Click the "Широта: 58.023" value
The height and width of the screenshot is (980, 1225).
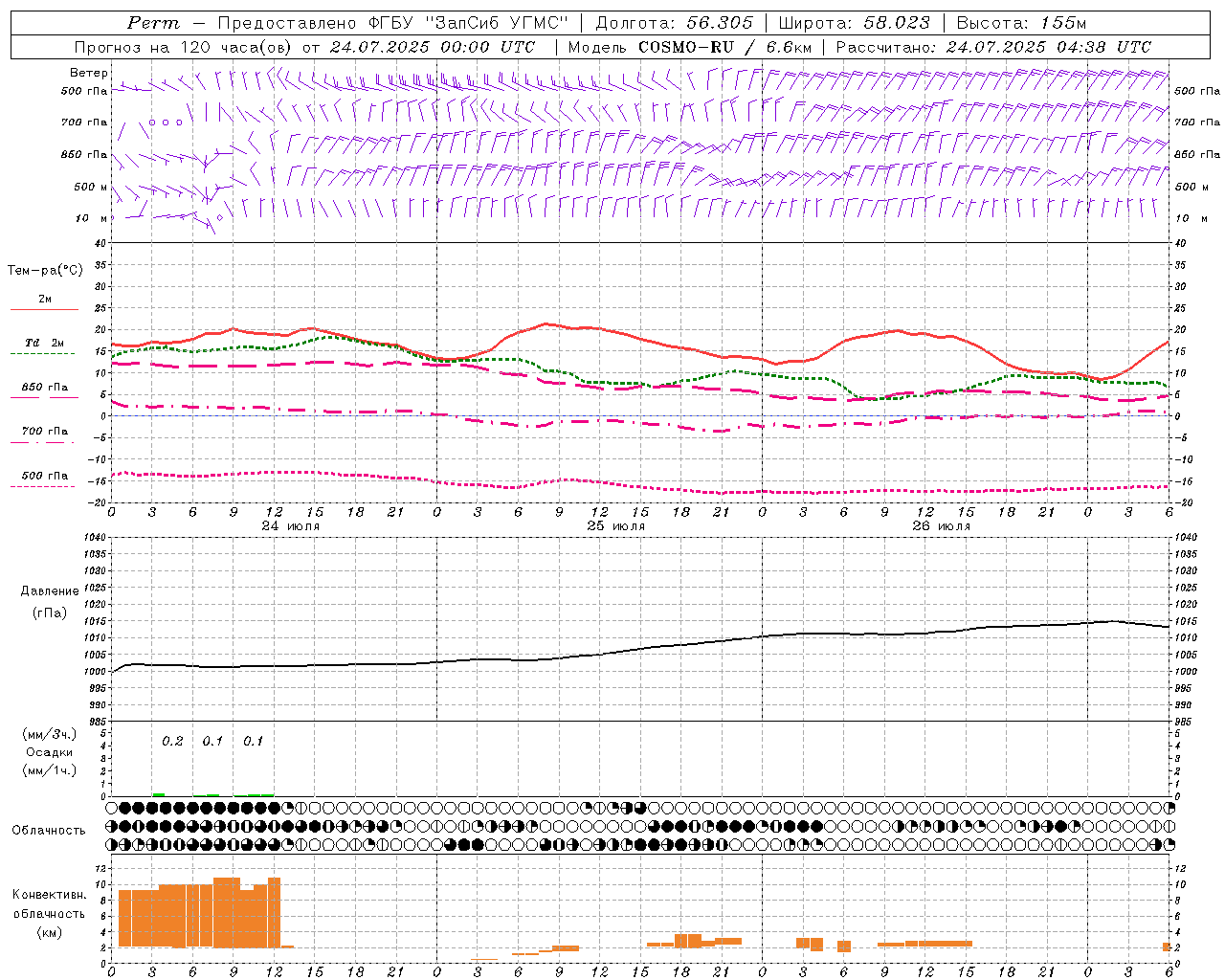854,23
